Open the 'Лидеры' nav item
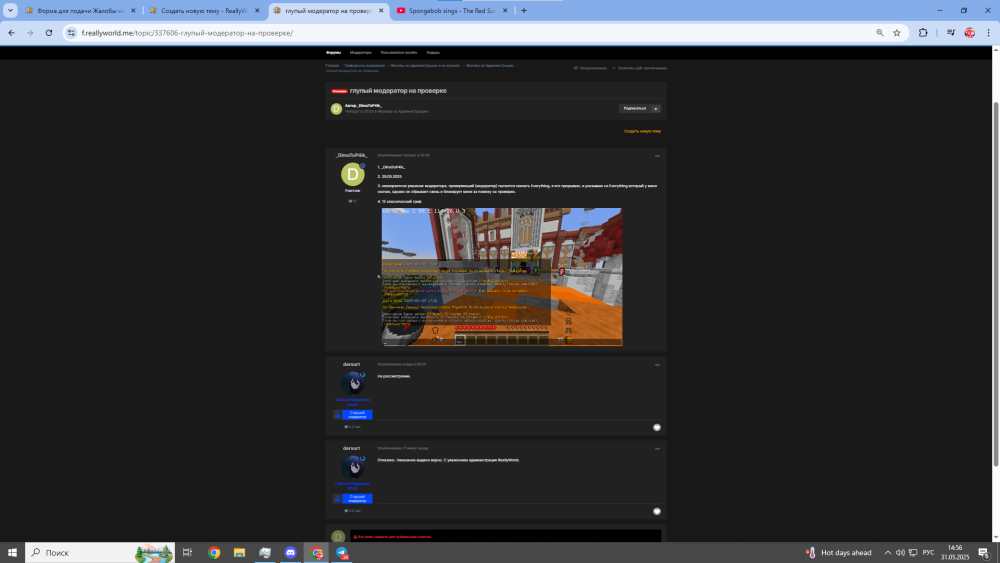This screenshot has width=1000, height=563. 432,52
